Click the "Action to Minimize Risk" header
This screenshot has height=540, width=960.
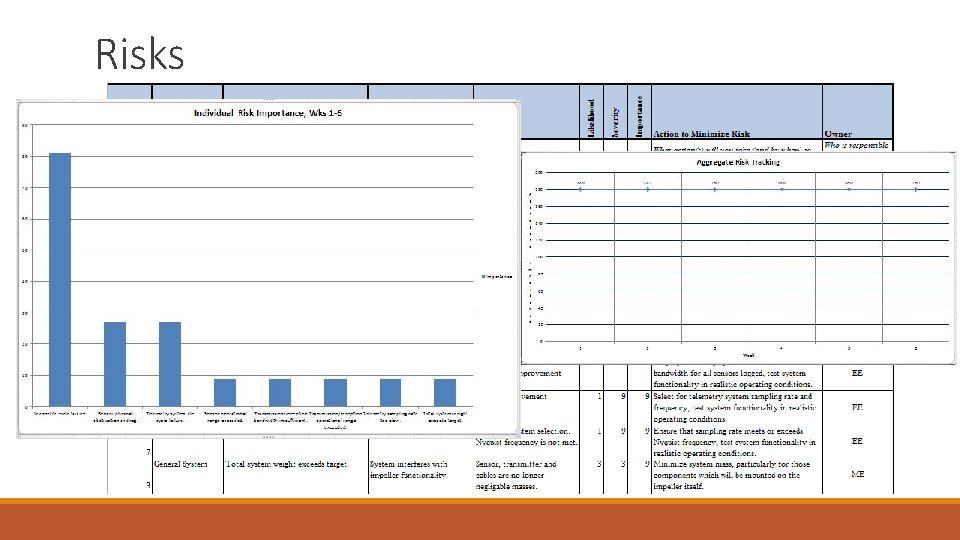[x=702, y=133]
